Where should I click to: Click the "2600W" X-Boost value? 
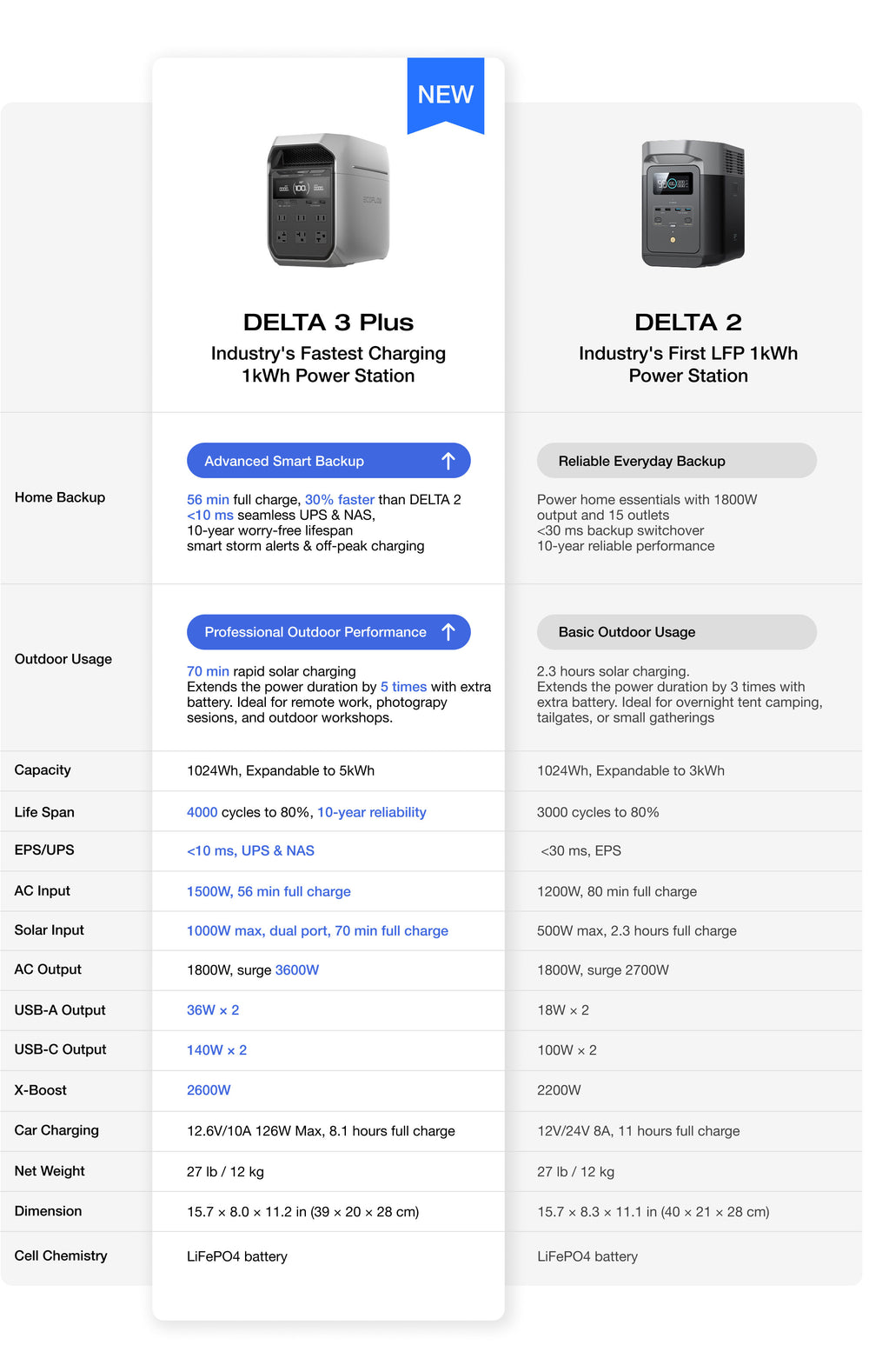point(209,1090)
